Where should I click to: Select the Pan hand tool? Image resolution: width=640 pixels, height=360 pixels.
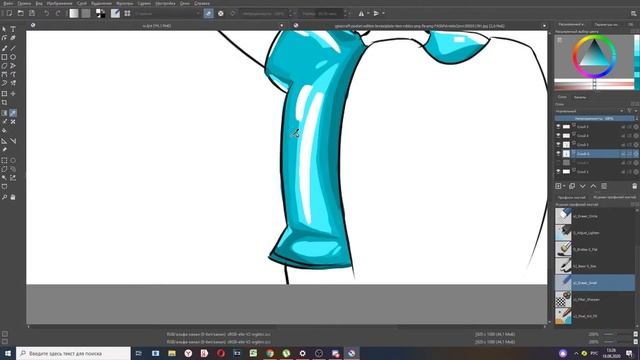pyautogui.click(x=13, y=197)
